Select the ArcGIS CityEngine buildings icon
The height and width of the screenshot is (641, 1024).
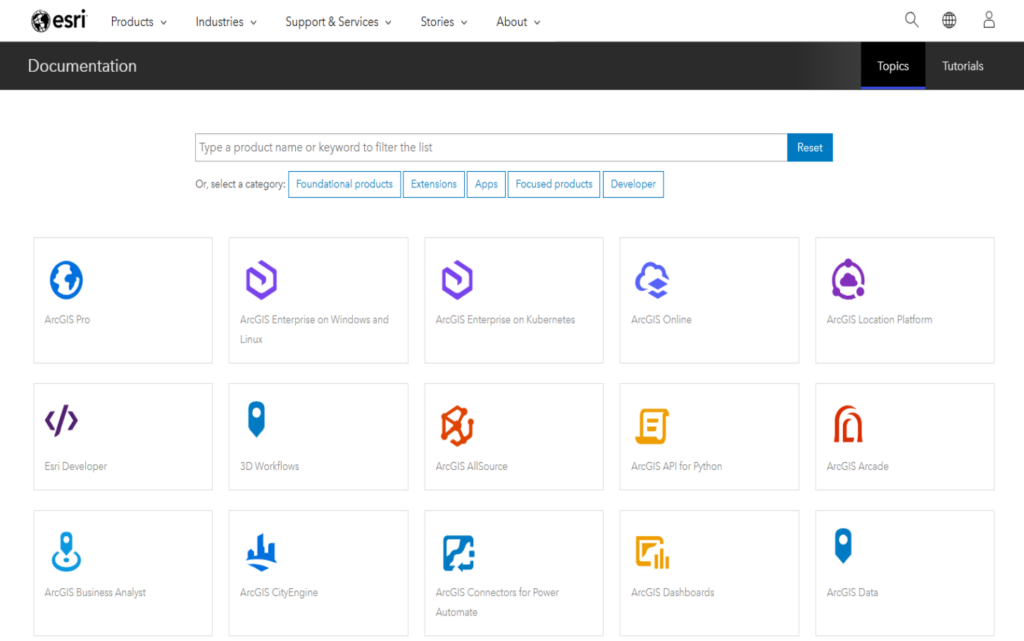pos(261,552)
